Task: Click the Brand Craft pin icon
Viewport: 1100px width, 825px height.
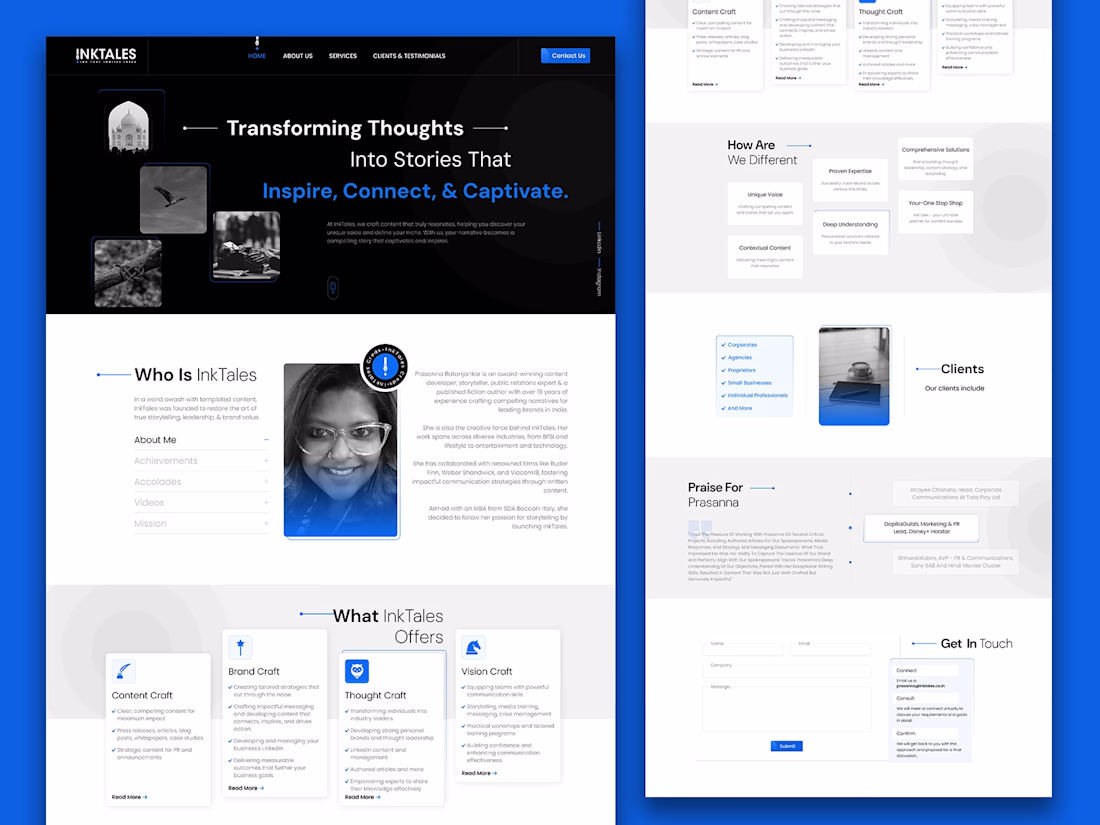Action: point(240,647)
